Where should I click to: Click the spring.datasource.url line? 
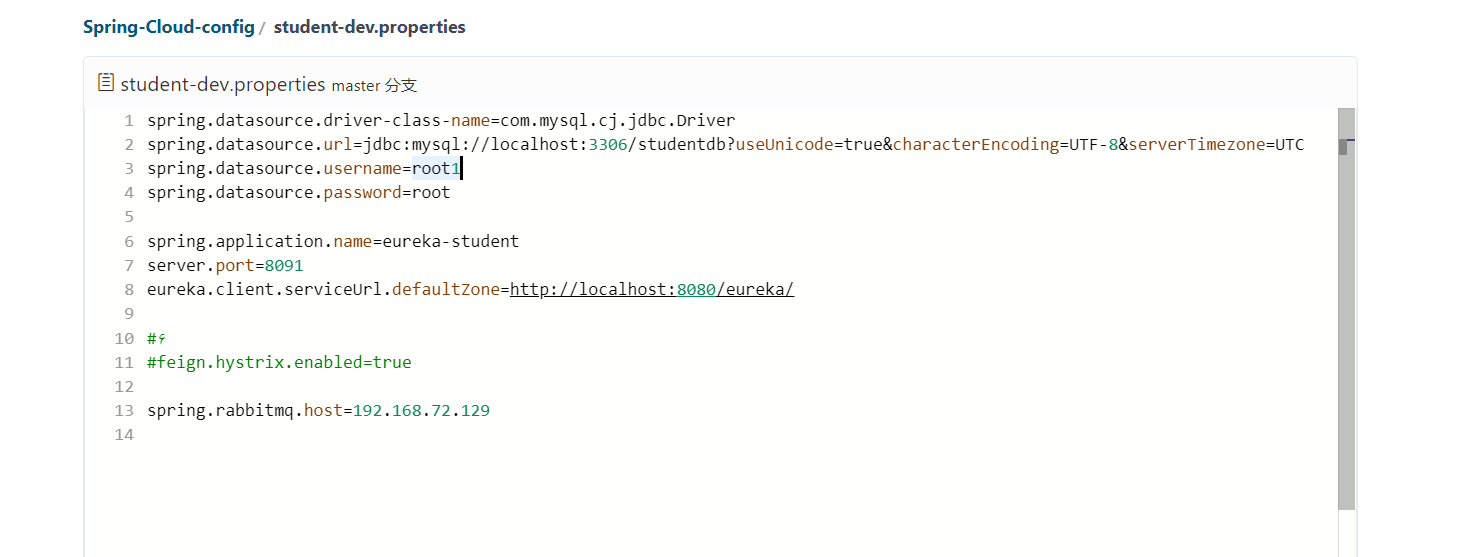pyautogui.click(x=725, y=145)
